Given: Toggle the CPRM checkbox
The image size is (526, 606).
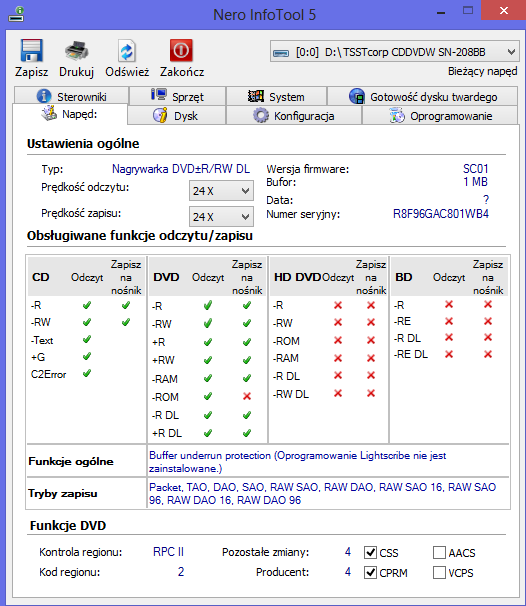Looking at the screenshot, I should pos(371,572).
